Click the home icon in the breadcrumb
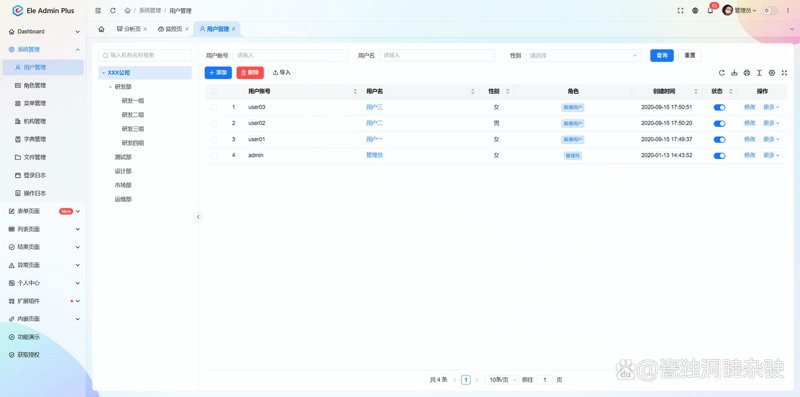 [128, 11]
